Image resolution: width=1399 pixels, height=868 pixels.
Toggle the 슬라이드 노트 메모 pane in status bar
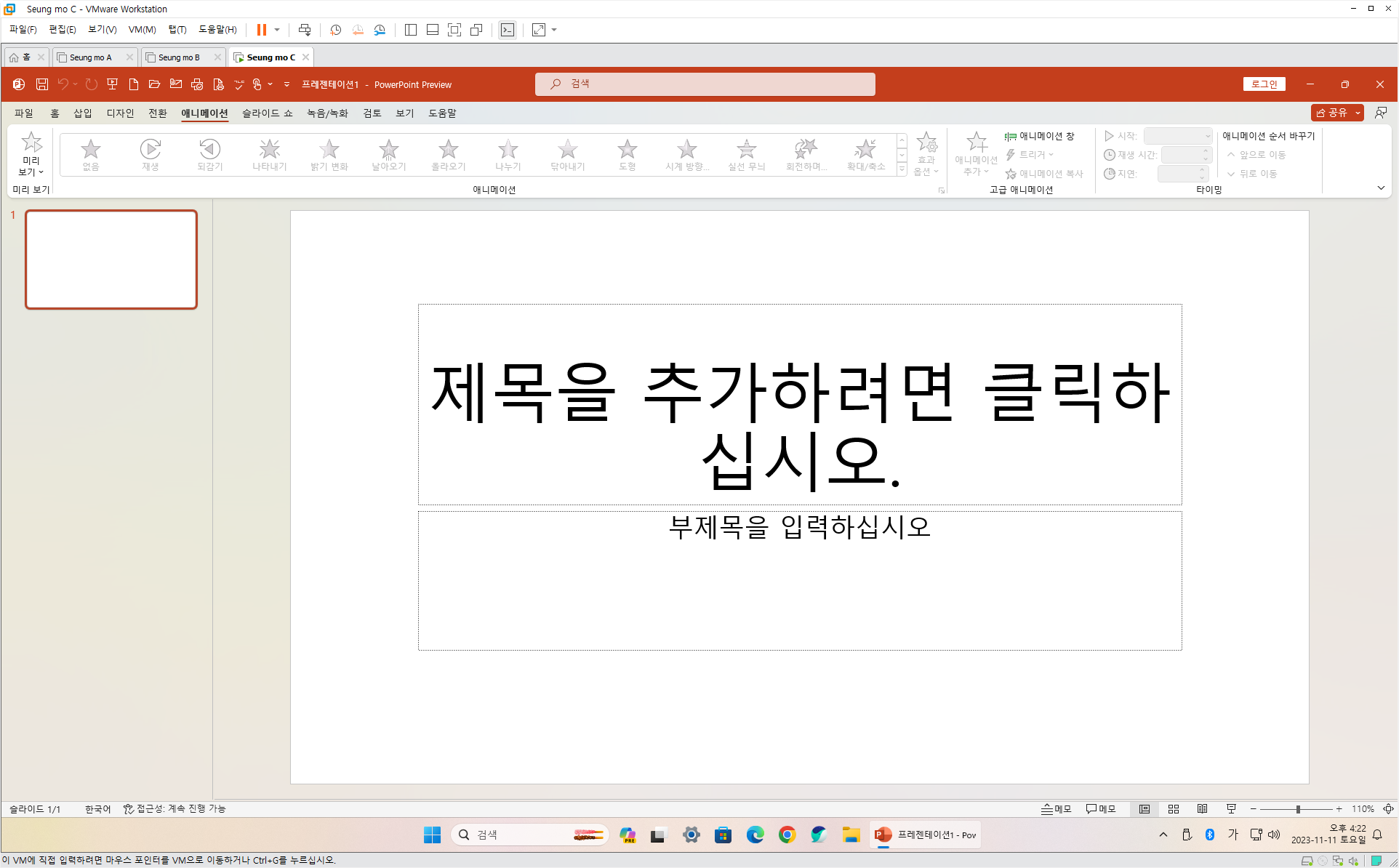tap(1056, 809)
